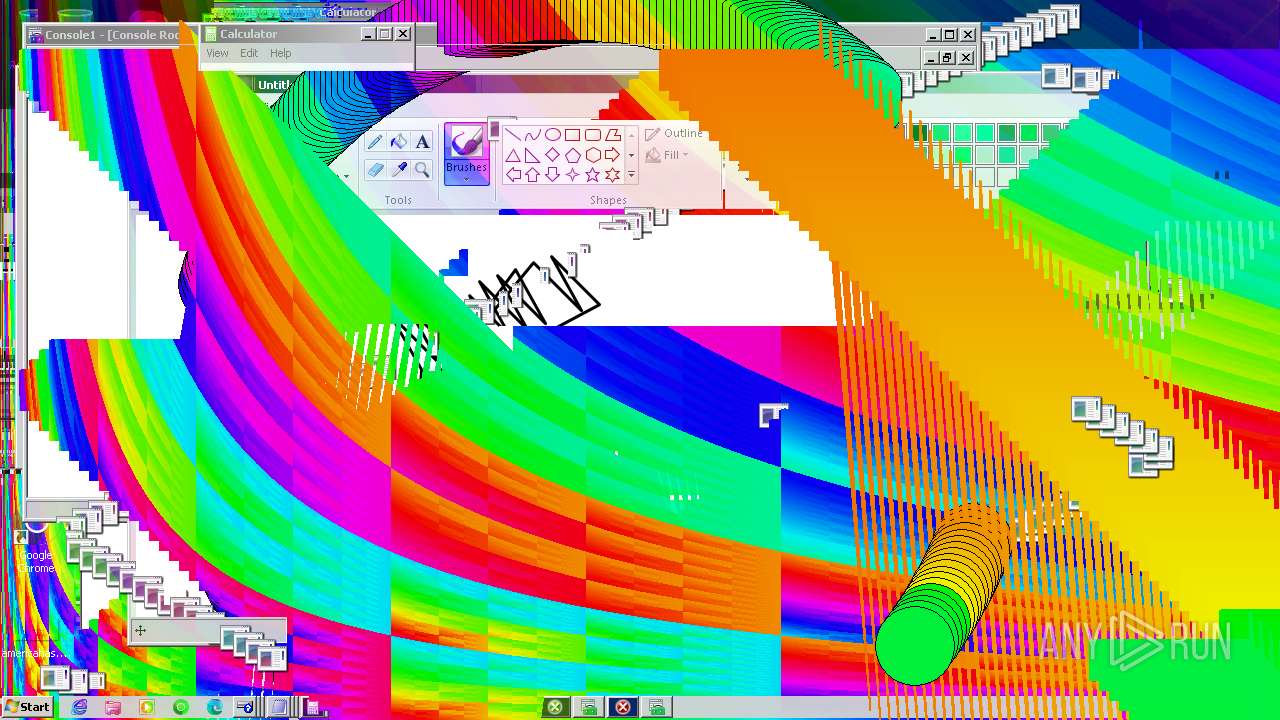The height and width of the screenshot is (720, 1280).
Task: Click the red X icon on the taskbar
Action: 622,707
